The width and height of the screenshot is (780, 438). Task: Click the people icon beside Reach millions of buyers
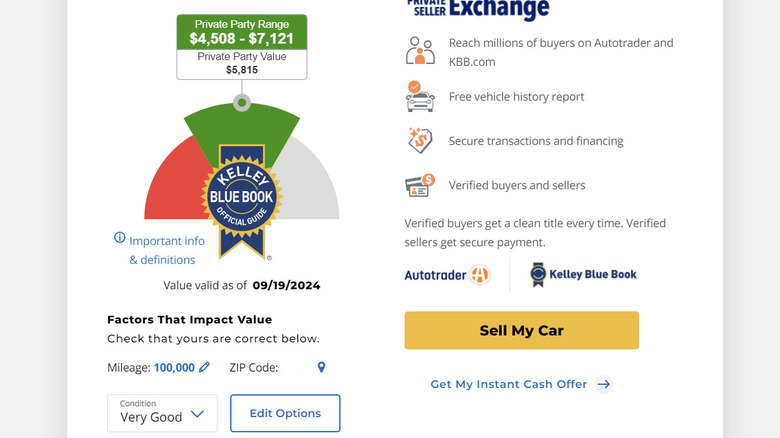pos(420,51)
